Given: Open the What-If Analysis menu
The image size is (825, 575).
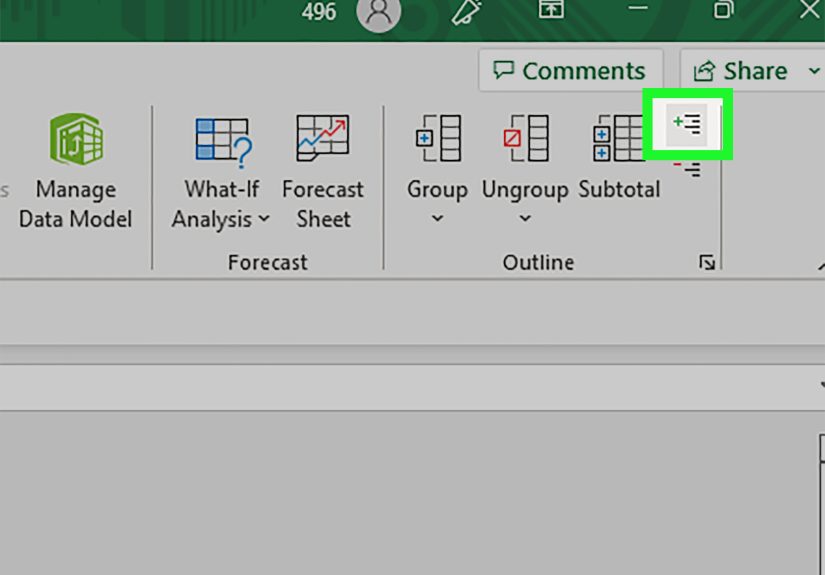Looking at the screenshot, I should coord(222,172).
